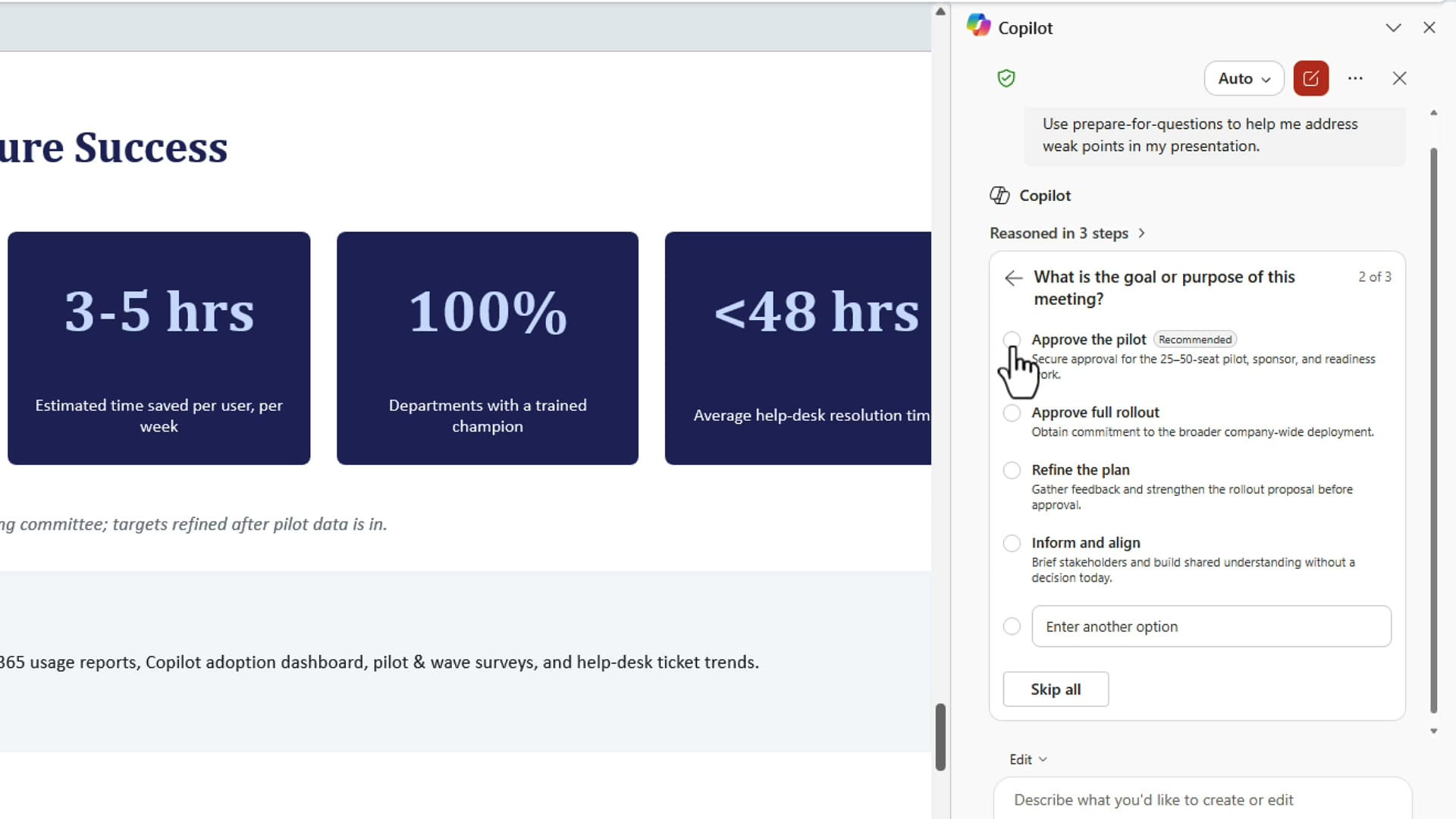The image size is (1456, 819).
Task: Open the Edit mode dropdown
Action: coord(1028,759)
